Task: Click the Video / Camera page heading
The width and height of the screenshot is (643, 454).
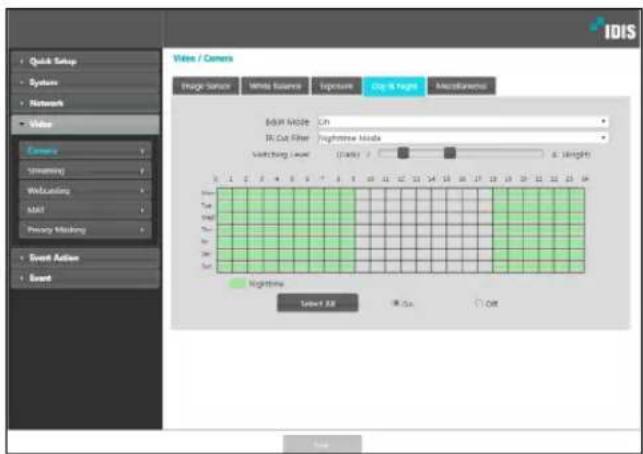Action: coord(203,59)
